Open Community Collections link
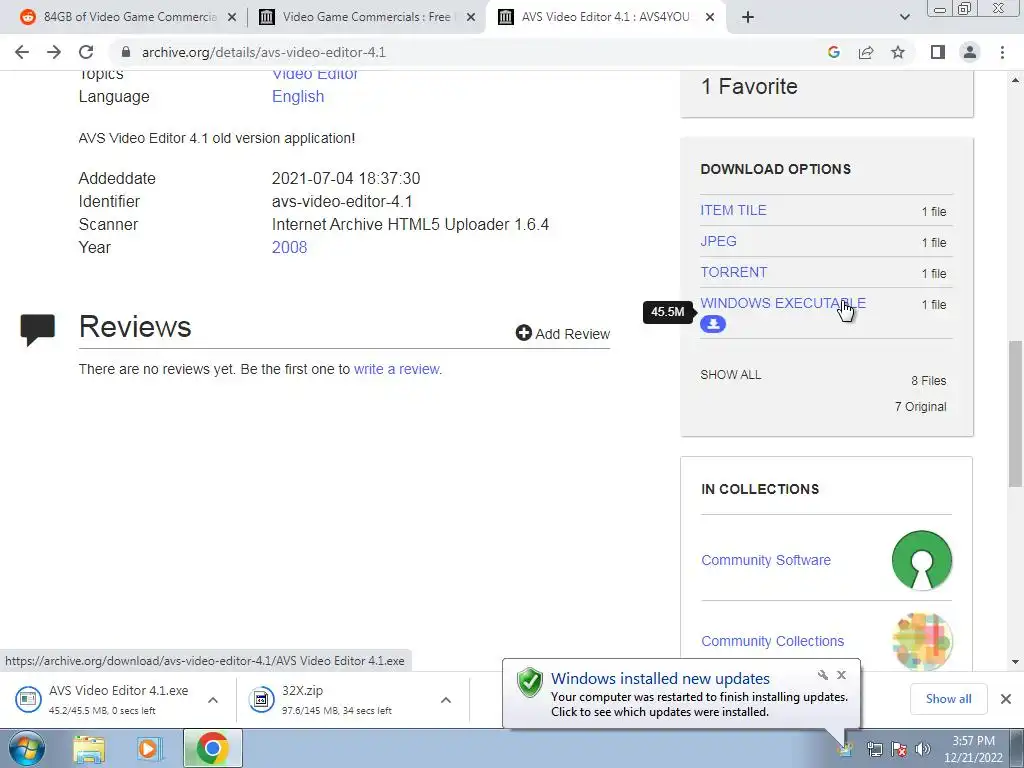 point(773,641)
